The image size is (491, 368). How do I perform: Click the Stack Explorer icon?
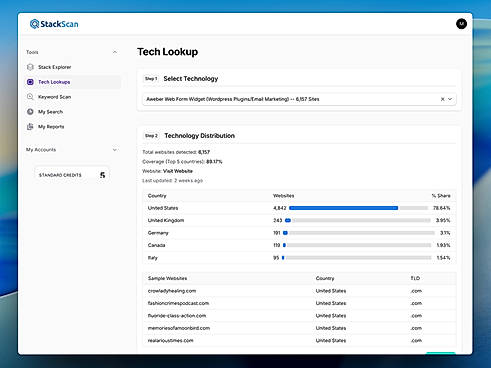tap(30, 67)
